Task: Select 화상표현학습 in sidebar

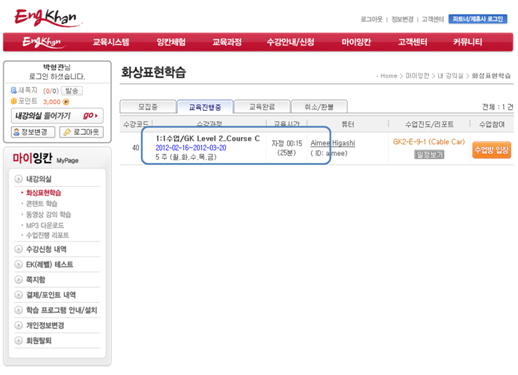Action: tap(44, 193)
